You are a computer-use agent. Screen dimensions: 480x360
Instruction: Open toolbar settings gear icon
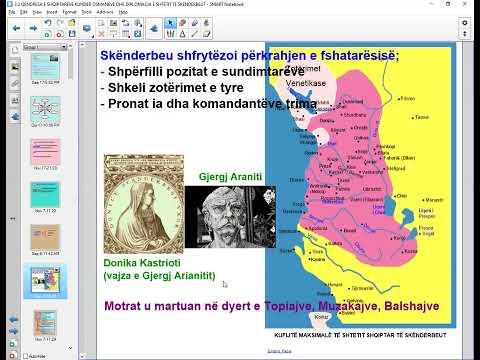[465, 23]
